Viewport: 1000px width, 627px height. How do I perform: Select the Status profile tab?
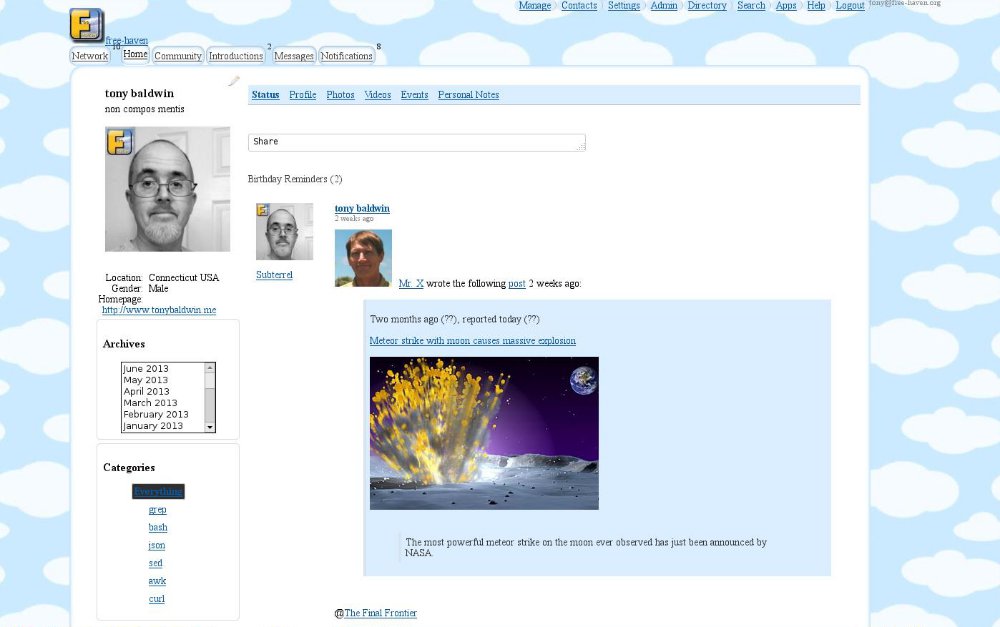click(x=265, y=95)
